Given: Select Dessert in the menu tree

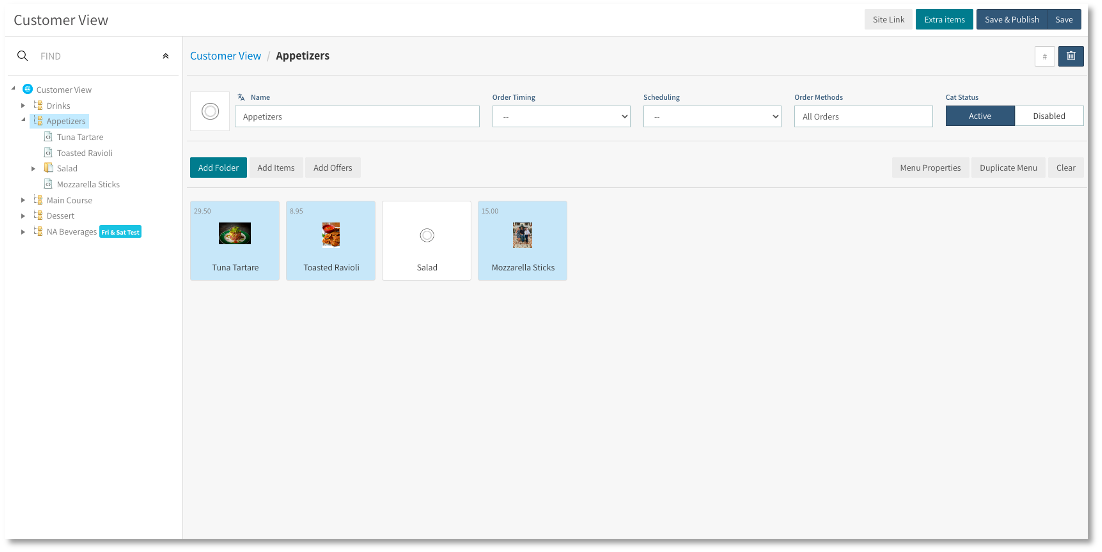Looking at the screenshot, I should tap(60, 216).
